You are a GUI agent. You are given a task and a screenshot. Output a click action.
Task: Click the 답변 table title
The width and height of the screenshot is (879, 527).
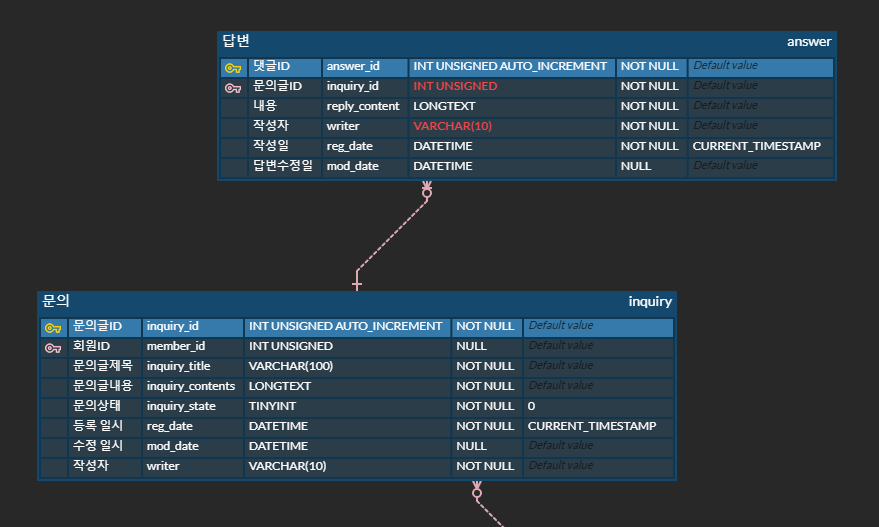pyautogui.click(x=236, y=41)
